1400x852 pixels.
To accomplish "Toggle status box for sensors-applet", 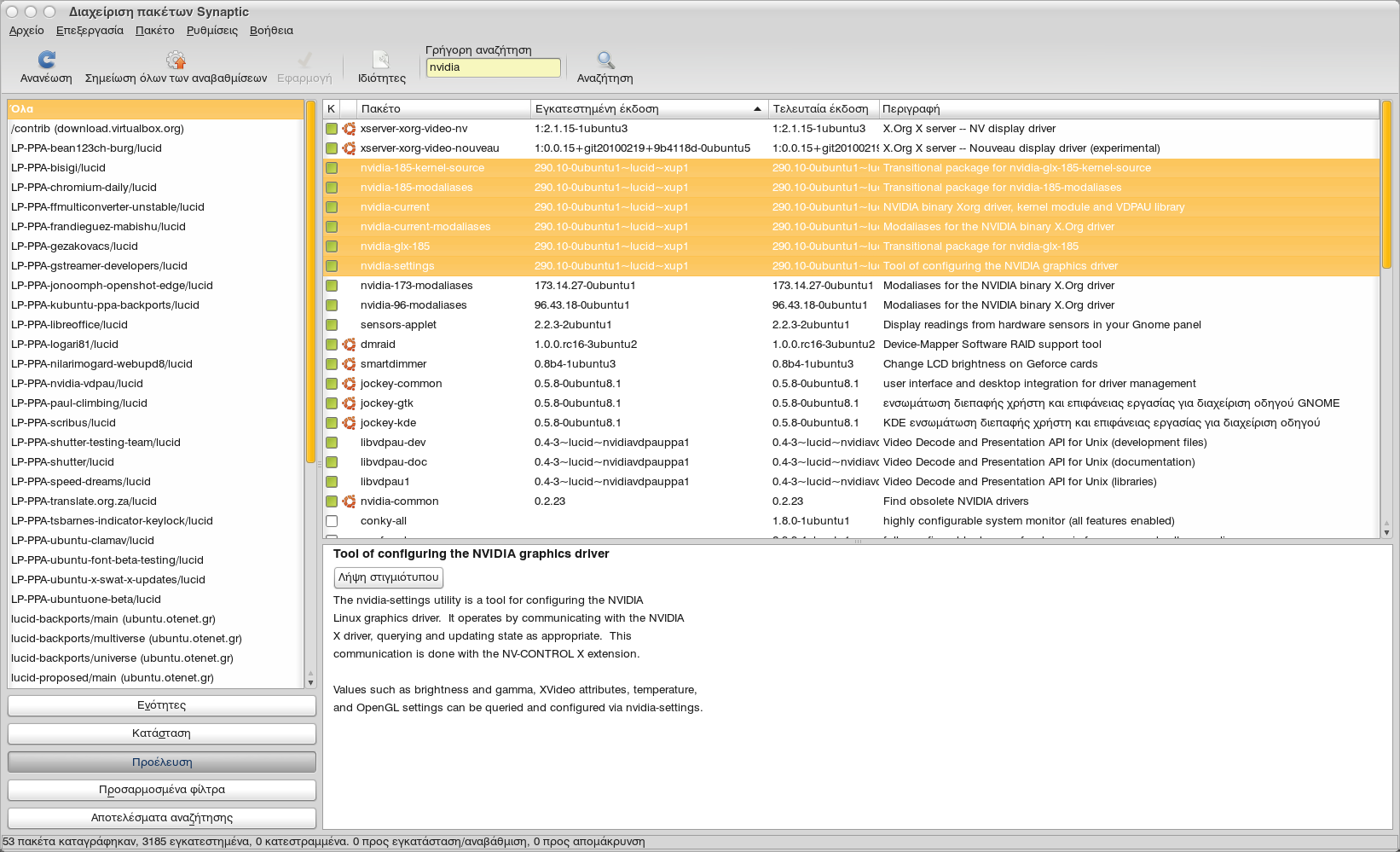I will 332,325.
